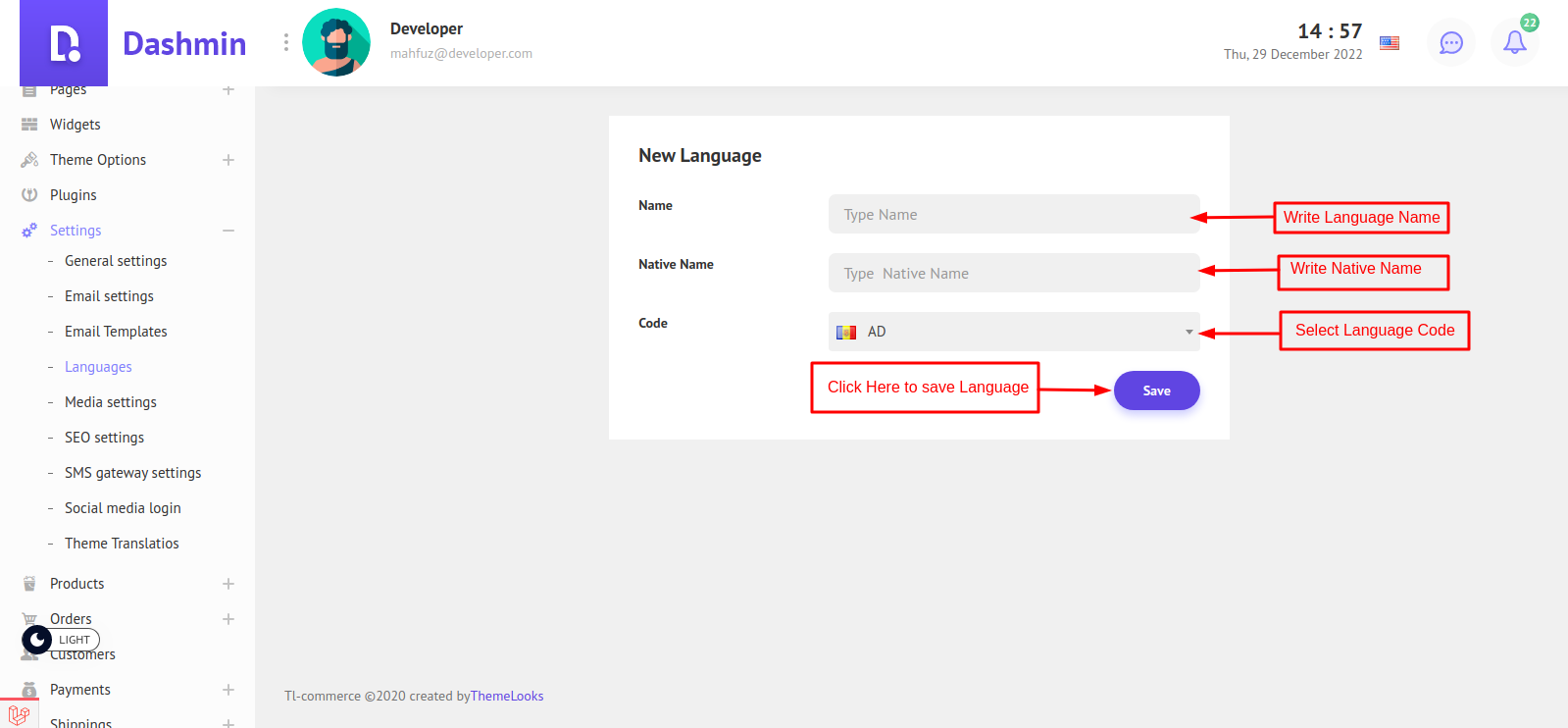Click the Widgets sidebar icon
1568x728 pixels.
point(29,125)
